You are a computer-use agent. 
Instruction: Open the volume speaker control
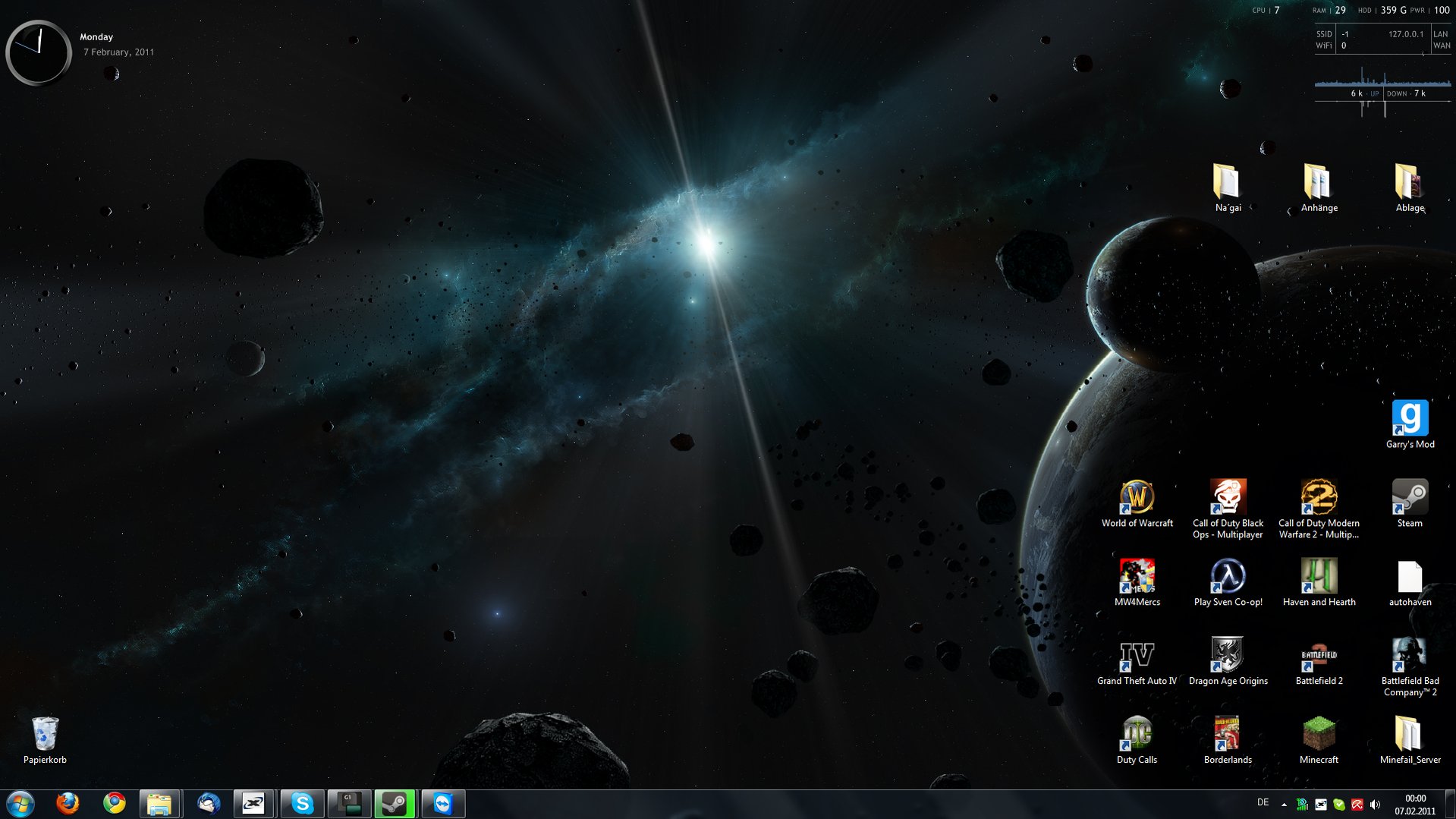coord(1376,805)
